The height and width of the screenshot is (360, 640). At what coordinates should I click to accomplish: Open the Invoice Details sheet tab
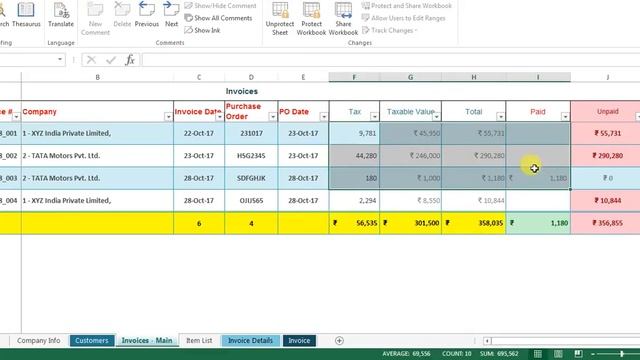coord(250,340)
